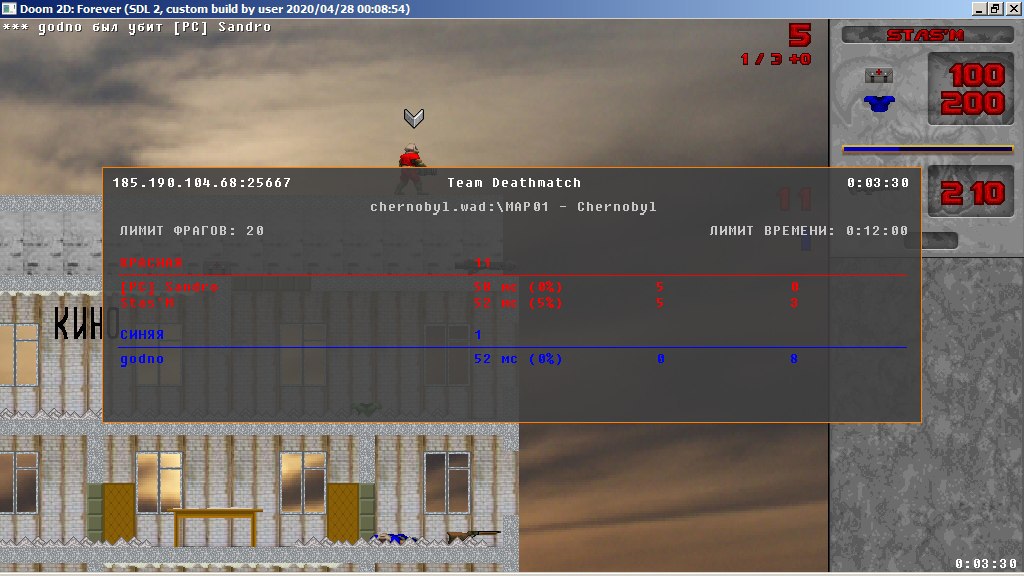
Task: Minimize the Doom 2D window
Action: click(978, 8)
